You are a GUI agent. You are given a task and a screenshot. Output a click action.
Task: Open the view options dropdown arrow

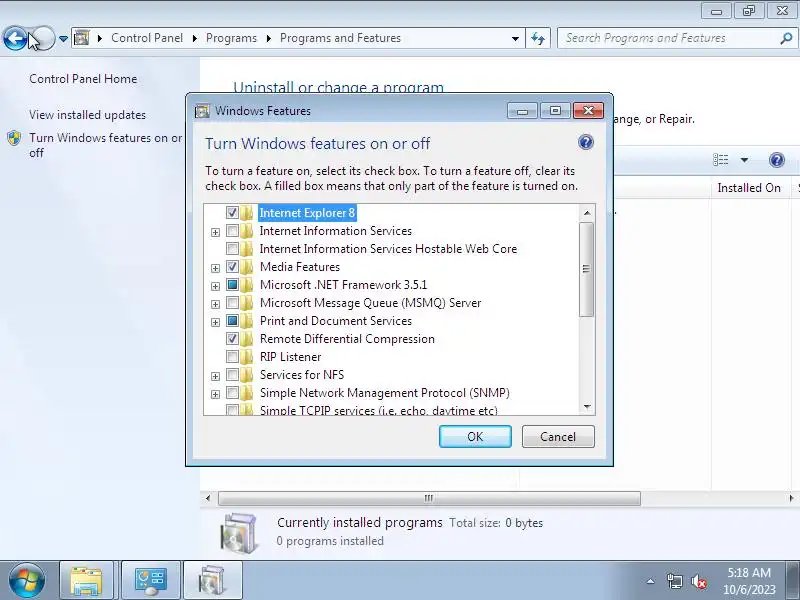(744, 160)
